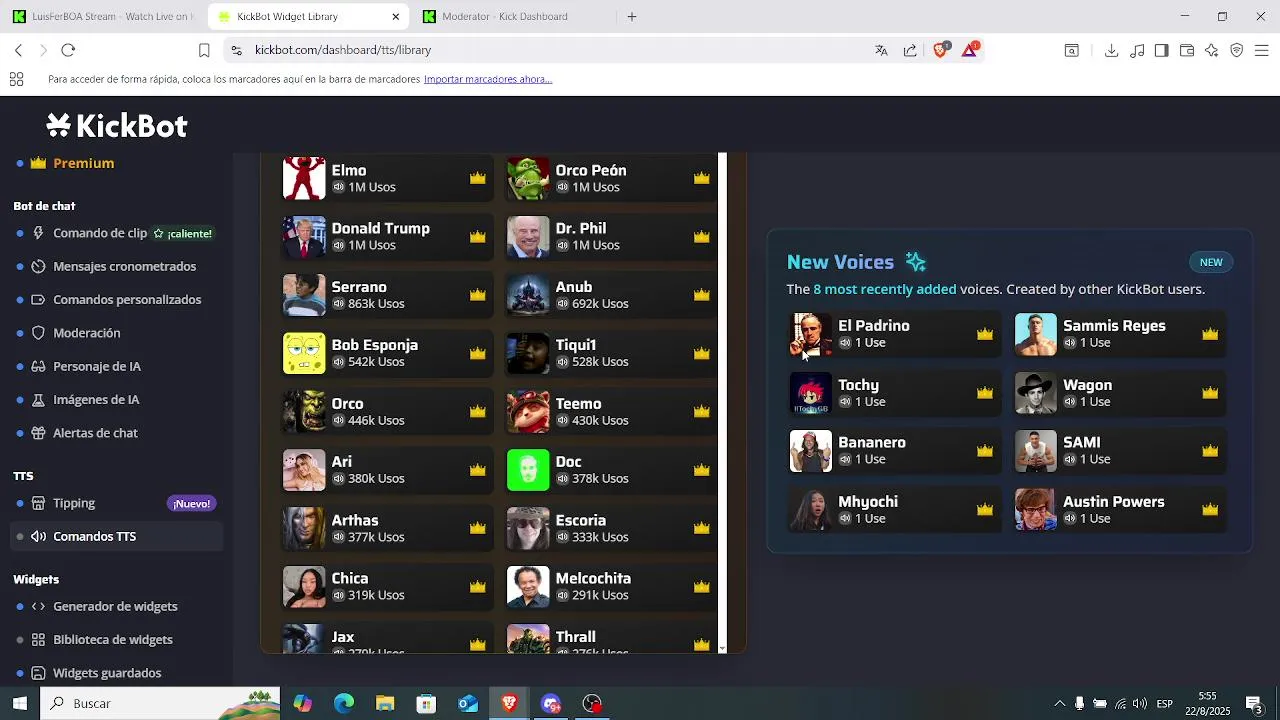Click the crown icon for Anub
Viewport: 1280px width, 720px height.
click(701, 295)
